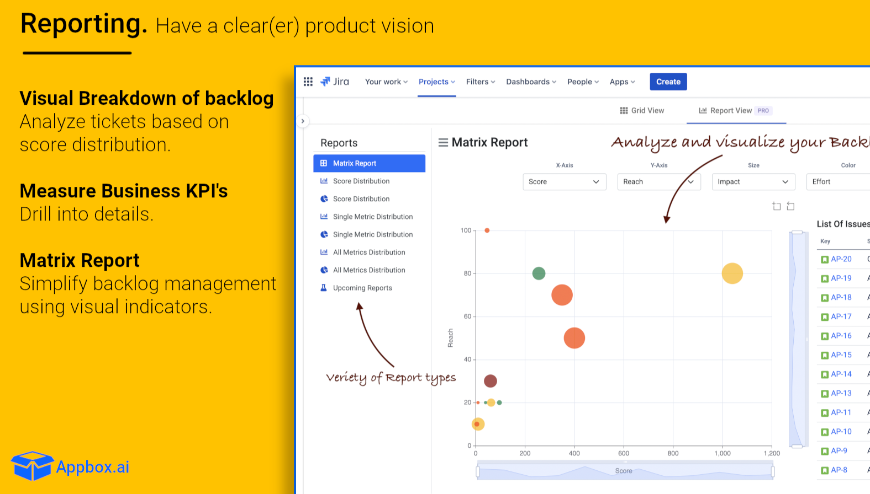Click the Jira logo
The height and width of the screenshot is (494, 870).
click(x=335, y=82)
